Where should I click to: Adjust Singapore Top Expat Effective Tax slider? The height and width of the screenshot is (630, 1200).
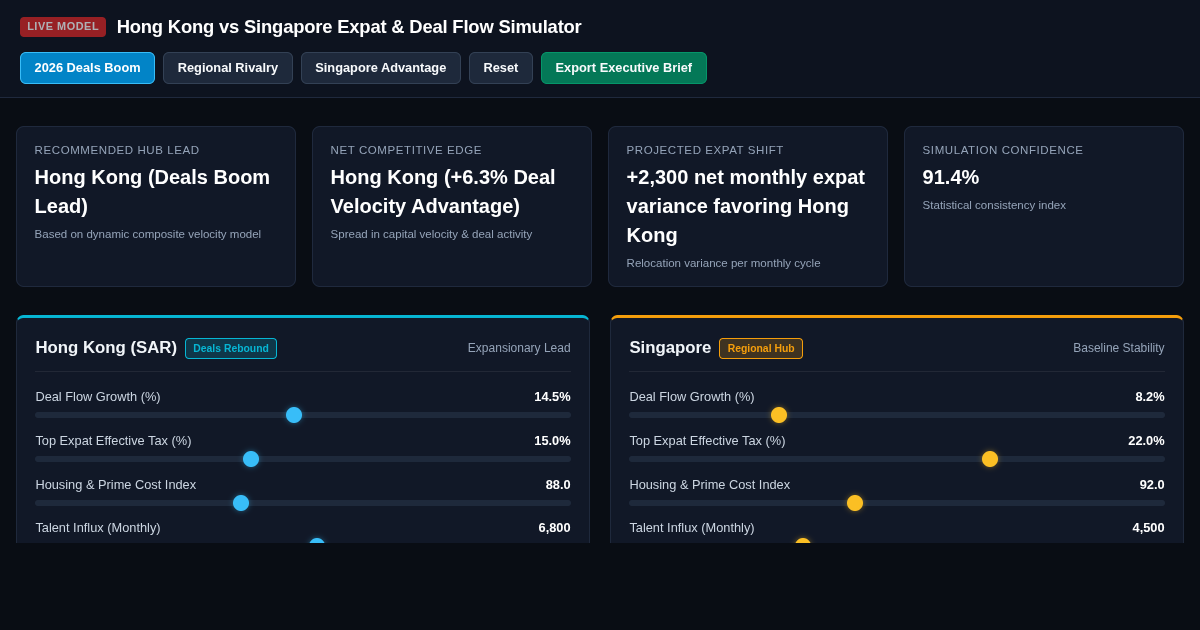pos(897,459)
